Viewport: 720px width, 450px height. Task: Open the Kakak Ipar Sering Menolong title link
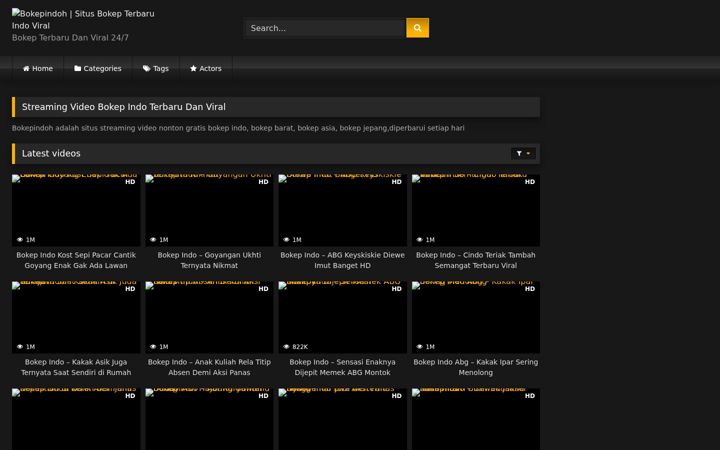coord(476,367)
